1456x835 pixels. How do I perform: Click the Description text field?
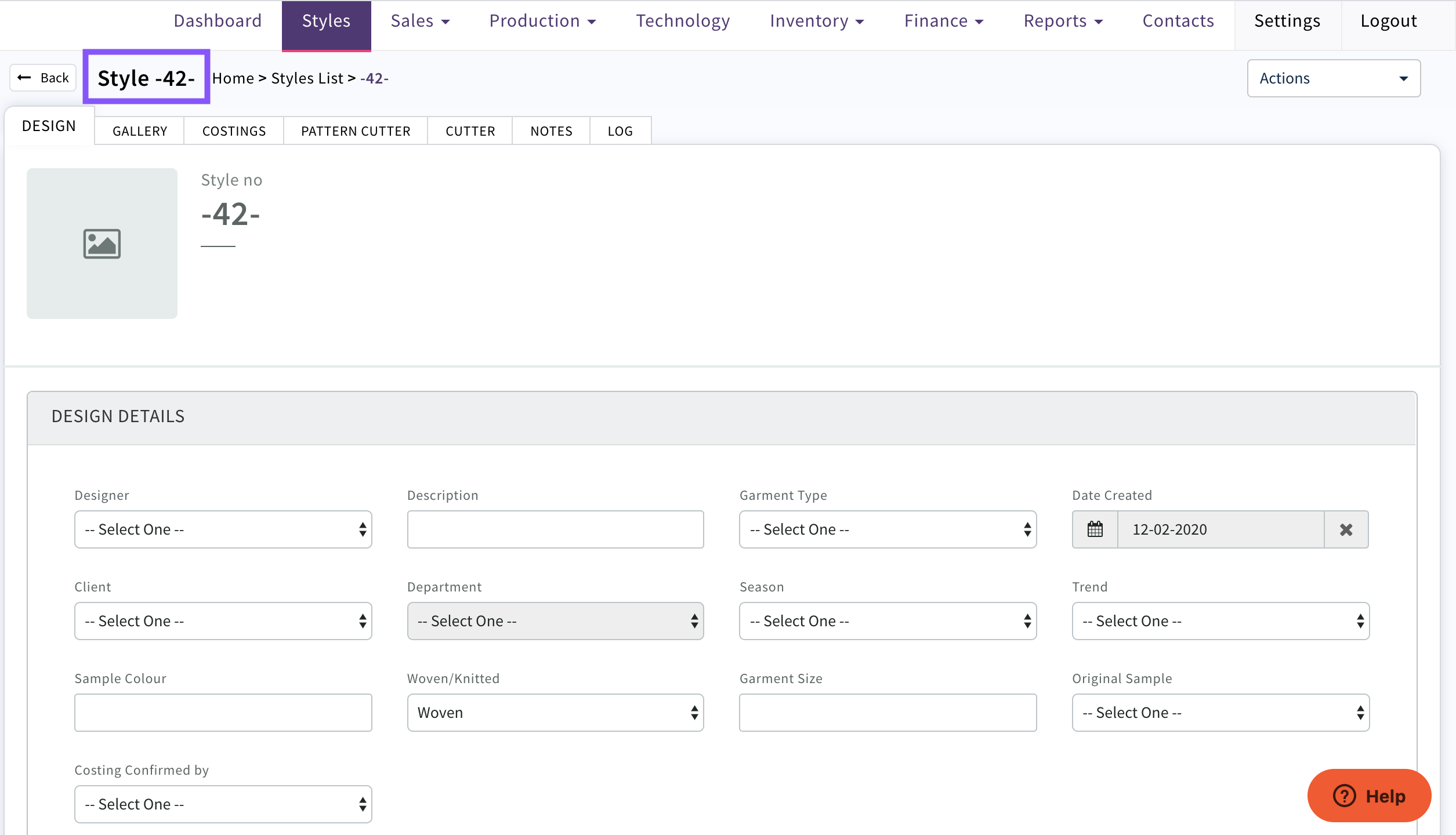point(555,529)
